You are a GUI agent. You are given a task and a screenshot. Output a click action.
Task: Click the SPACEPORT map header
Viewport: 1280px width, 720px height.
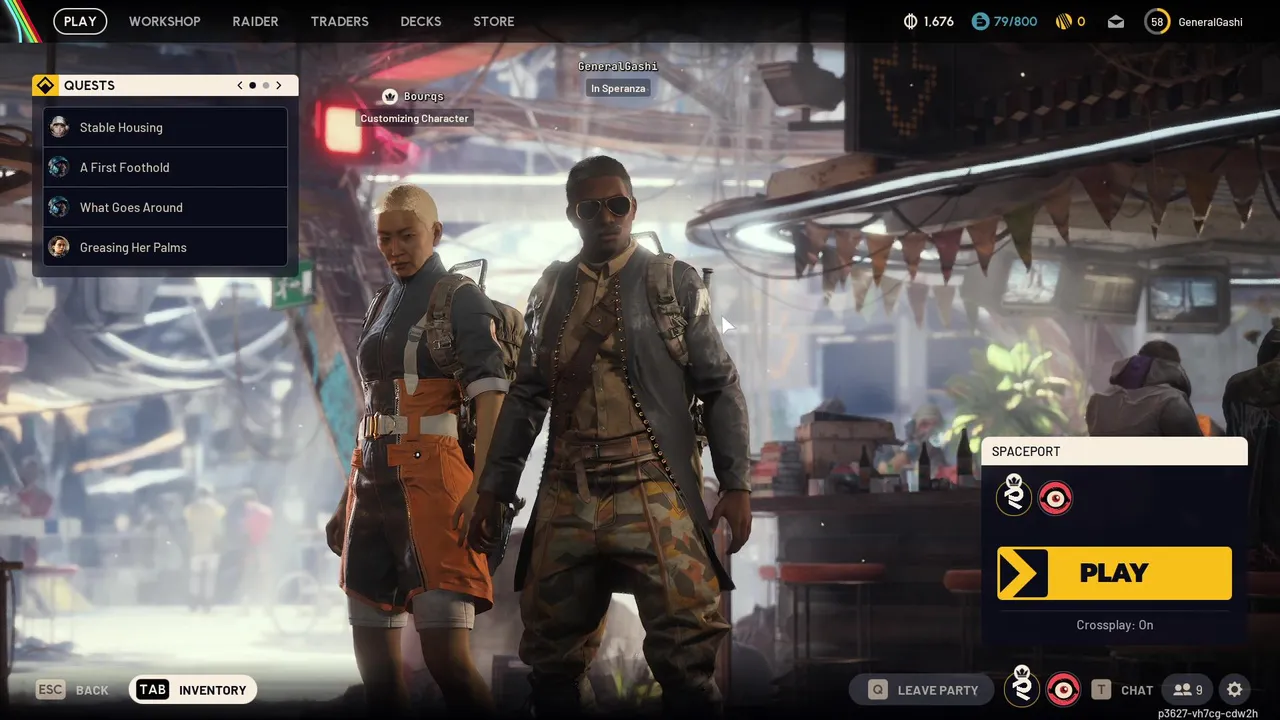[x=1114, y=451]
